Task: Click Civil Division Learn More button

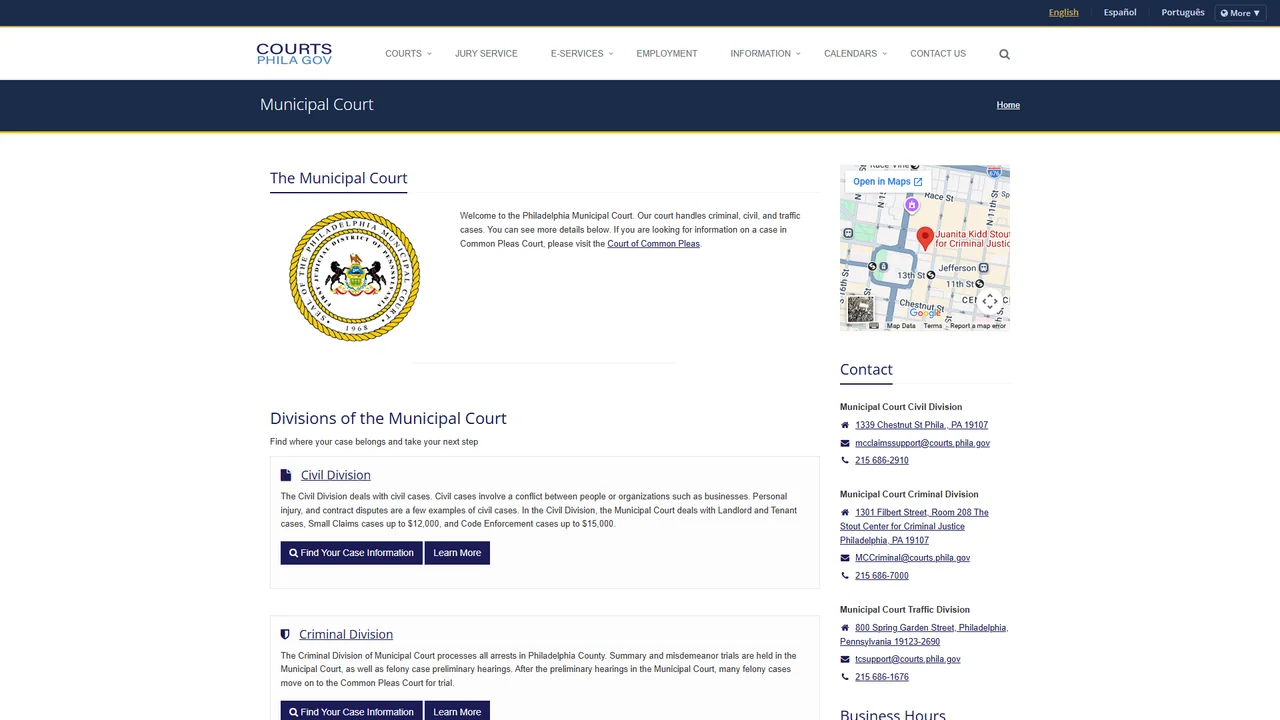Action: pyautogui.click(x=457, y=553)
